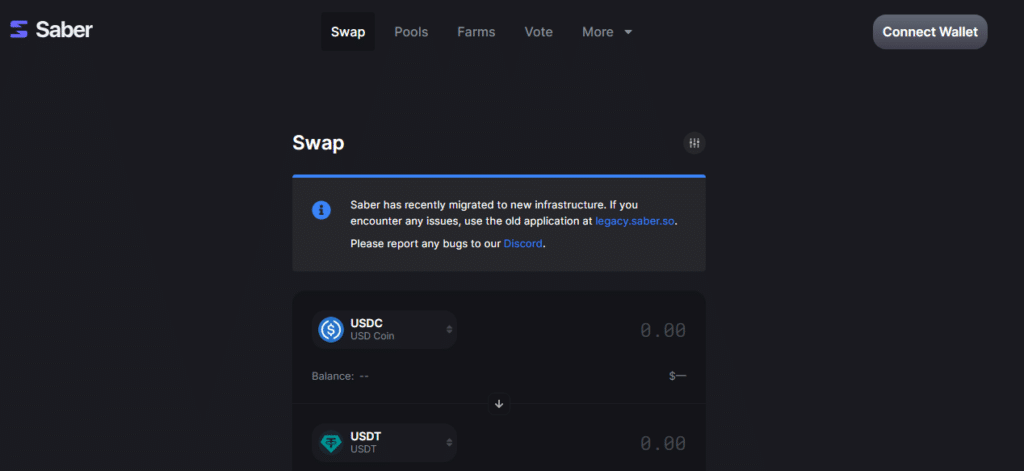Screen dimensions: 1024x471
Task: Click the USDT Tether icon
Action: (x=331, y=442)
